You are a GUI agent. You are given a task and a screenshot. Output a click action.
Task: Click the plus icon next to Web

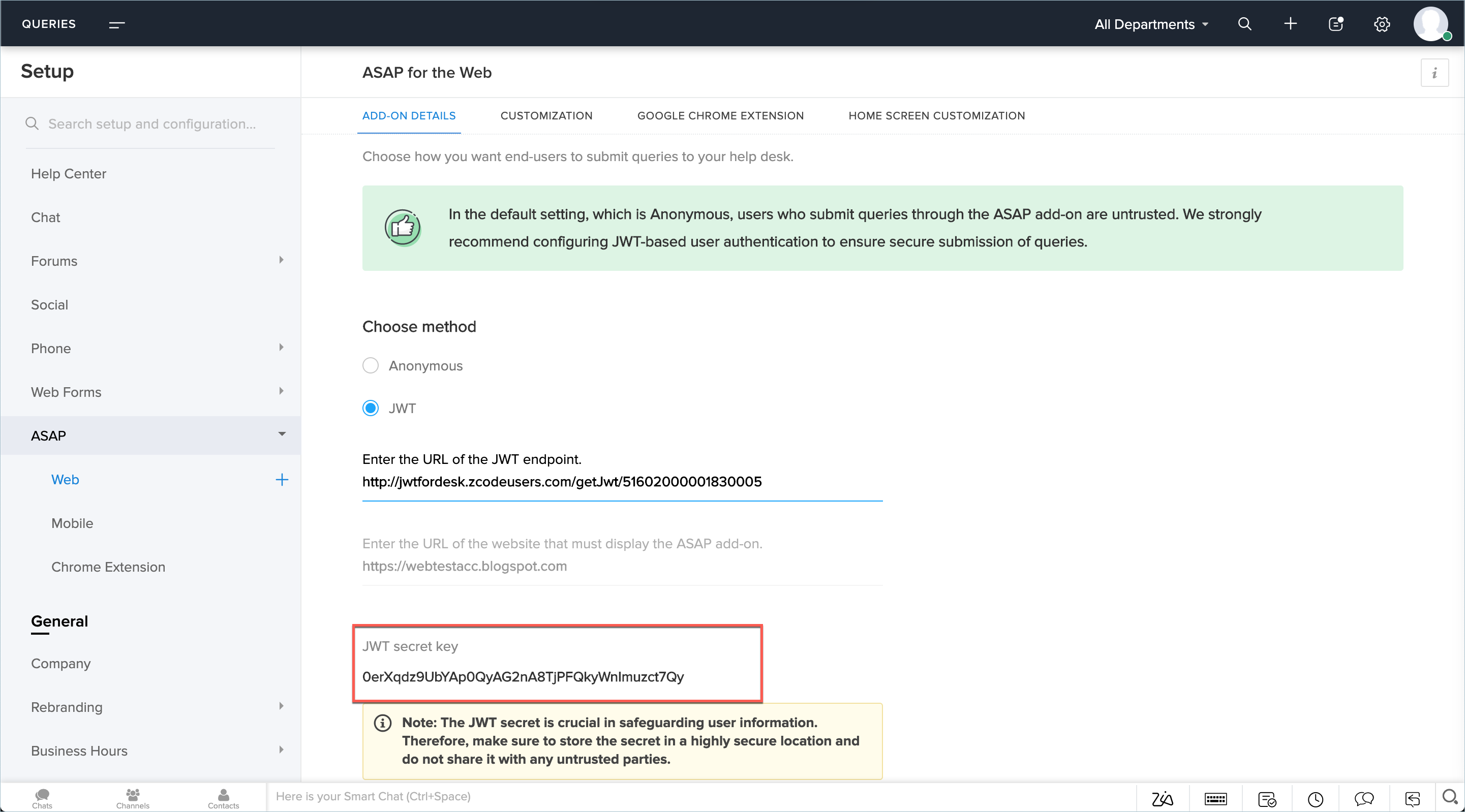[x=282, y=479]
